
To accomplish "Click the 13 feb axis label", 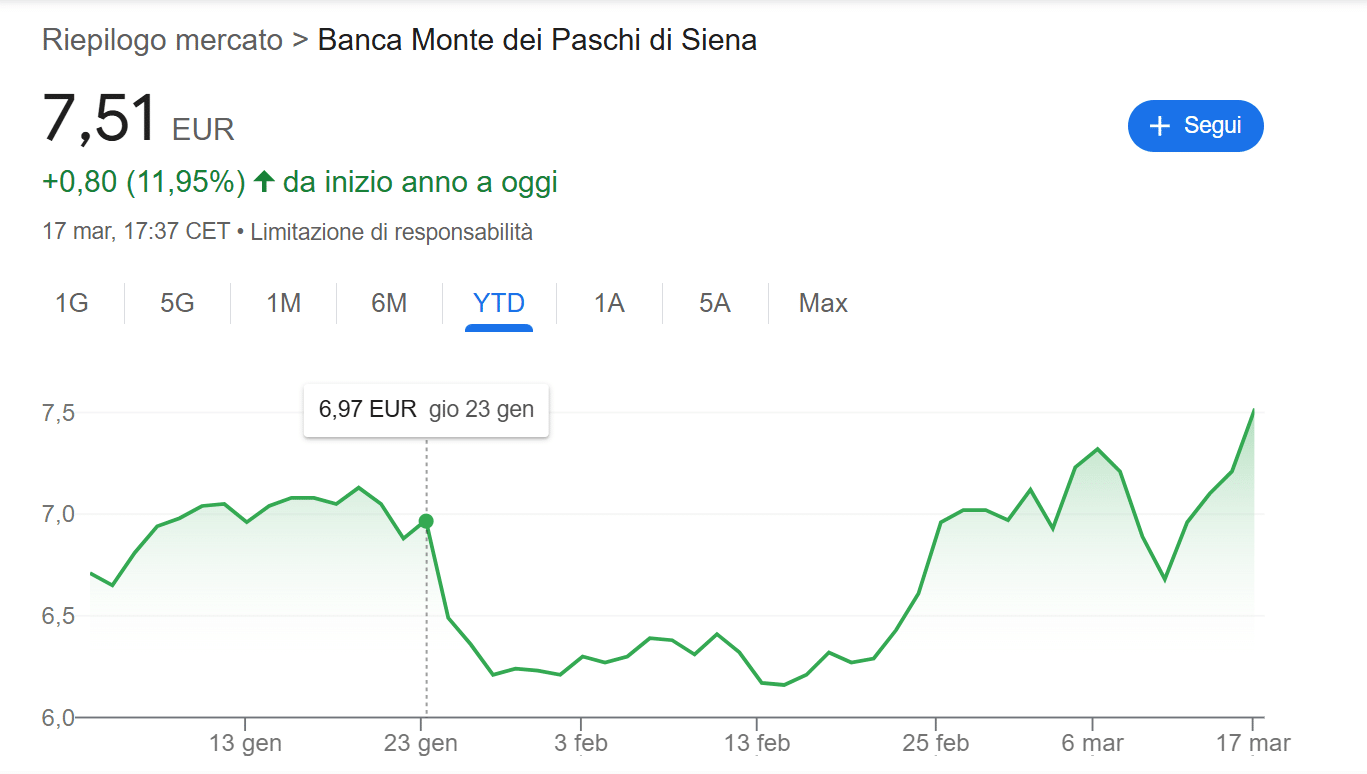I will 757,743.
